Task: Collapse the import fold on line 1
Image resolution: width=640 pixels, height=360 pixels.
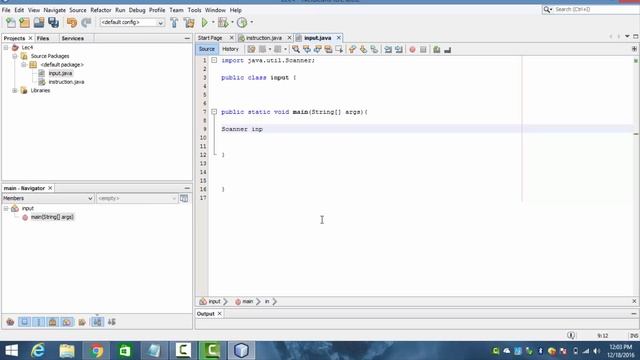Action: point(214,60)
